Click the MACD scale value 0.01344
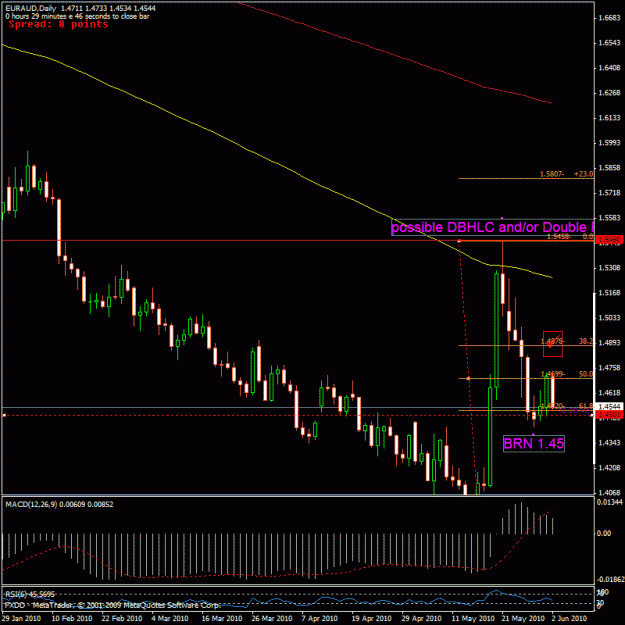The height and width of the screenshot is (625, 625). pos(609,502)
